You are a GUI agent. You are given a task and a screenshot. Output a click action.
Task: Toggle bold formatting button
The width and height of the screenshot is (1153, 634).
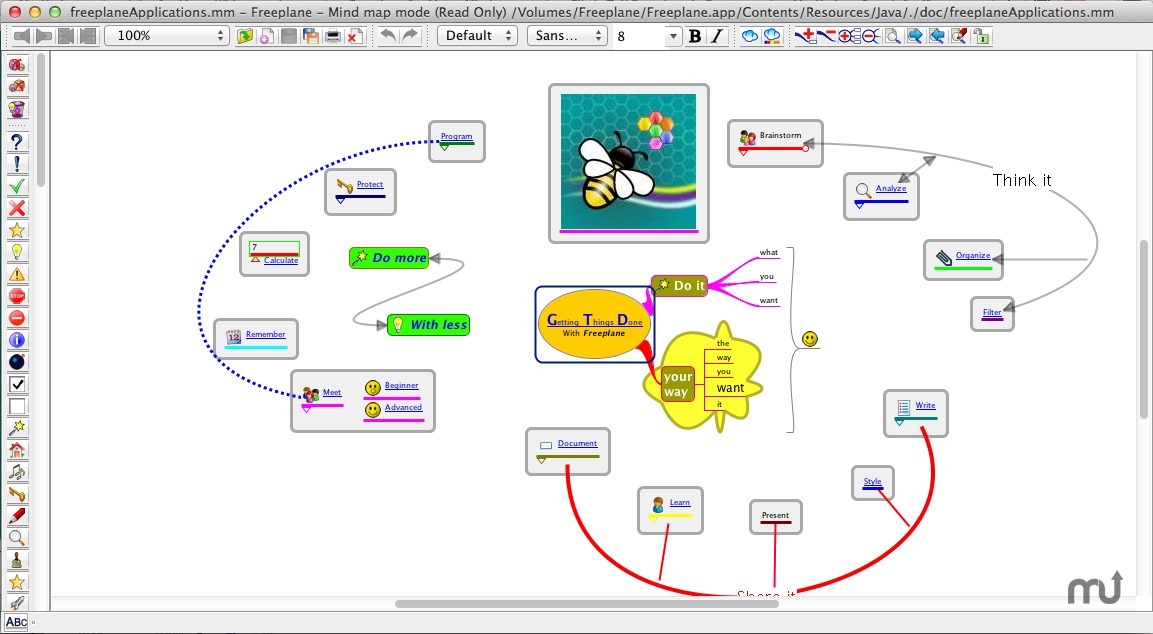(x=695, y=36)
